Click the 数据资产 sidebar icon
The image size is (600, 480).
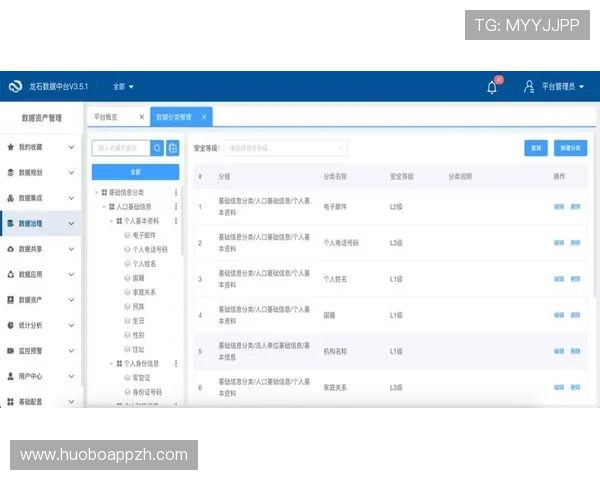(x=11, y=300)
